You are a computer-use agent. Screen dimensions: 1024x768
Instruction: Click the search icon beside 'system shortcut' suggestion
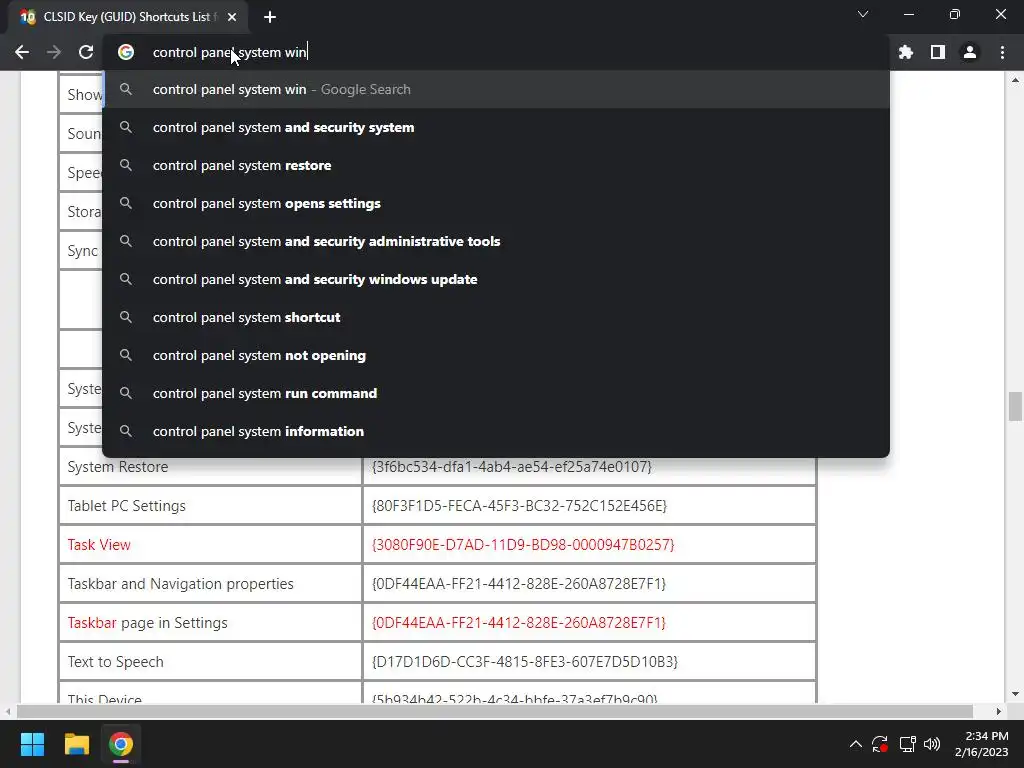click(126, 317)
